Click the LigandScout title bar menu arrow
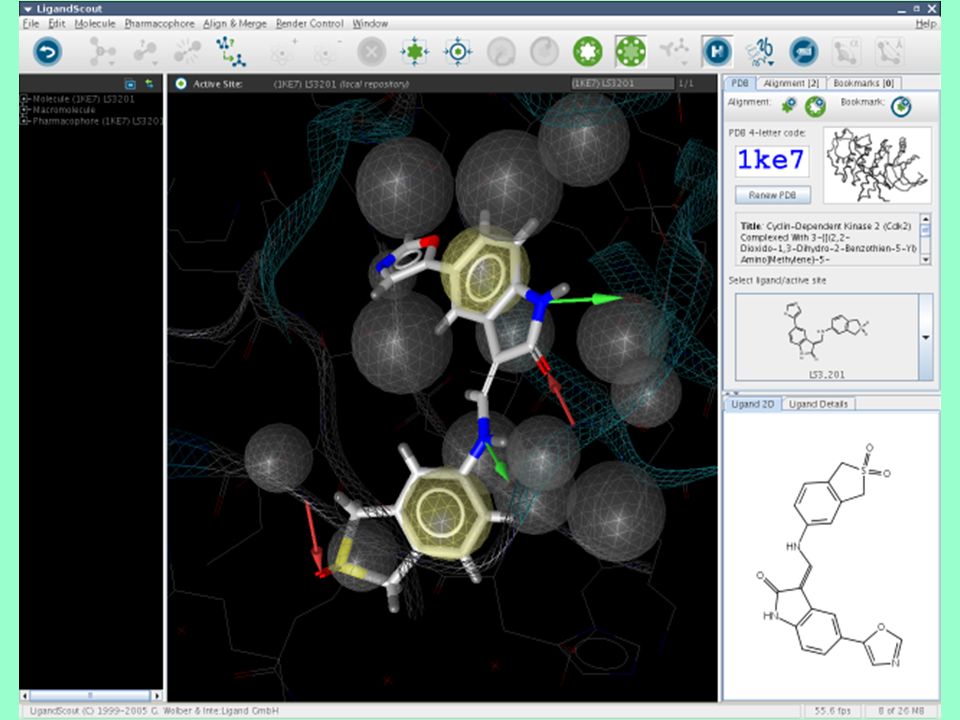This screenshot has height=720, width=960. (27, 9)
